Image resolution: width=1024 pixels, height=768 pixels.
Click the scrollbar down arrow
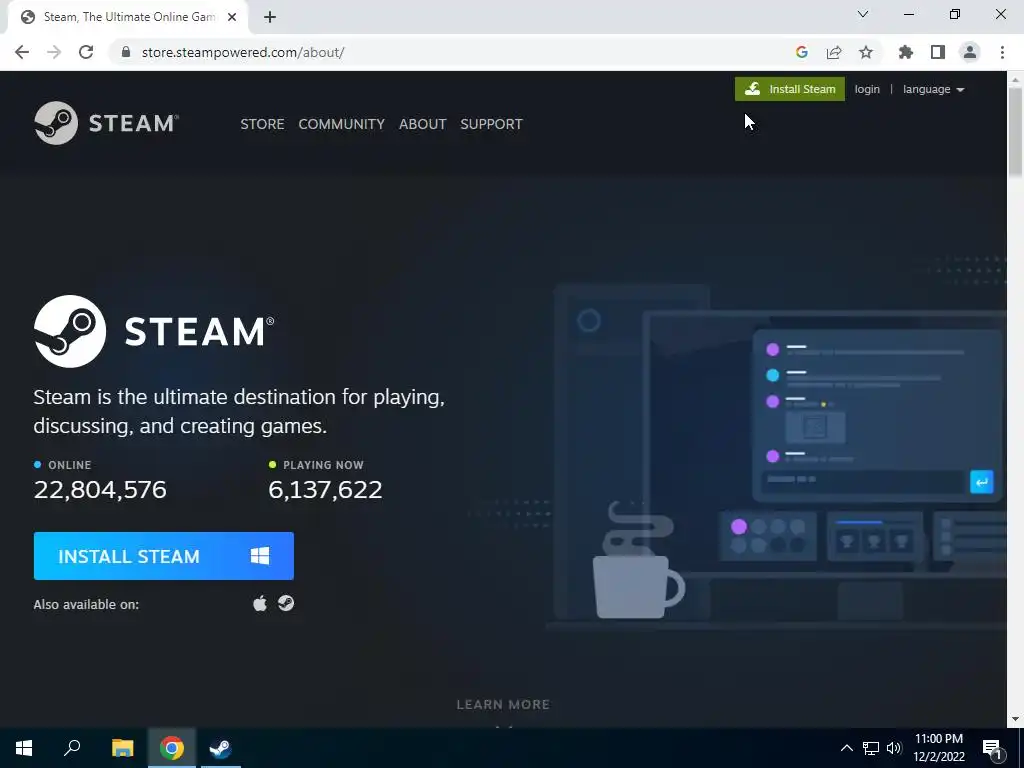pos(1015,719)
